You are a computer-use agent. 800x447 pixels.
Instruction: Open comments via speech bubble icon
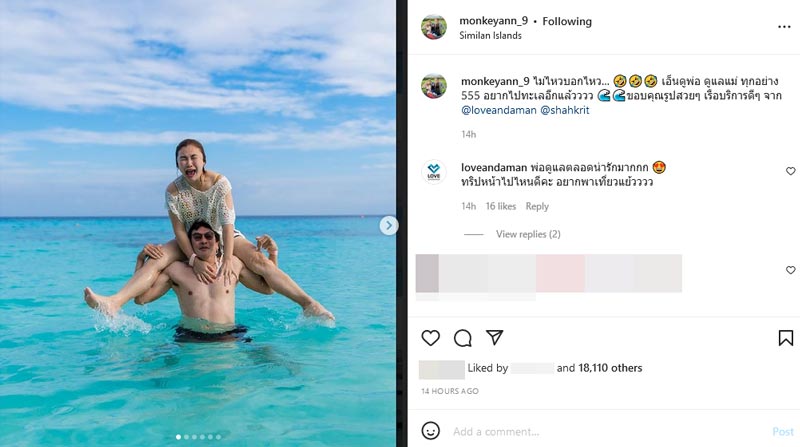click(463, 338)
